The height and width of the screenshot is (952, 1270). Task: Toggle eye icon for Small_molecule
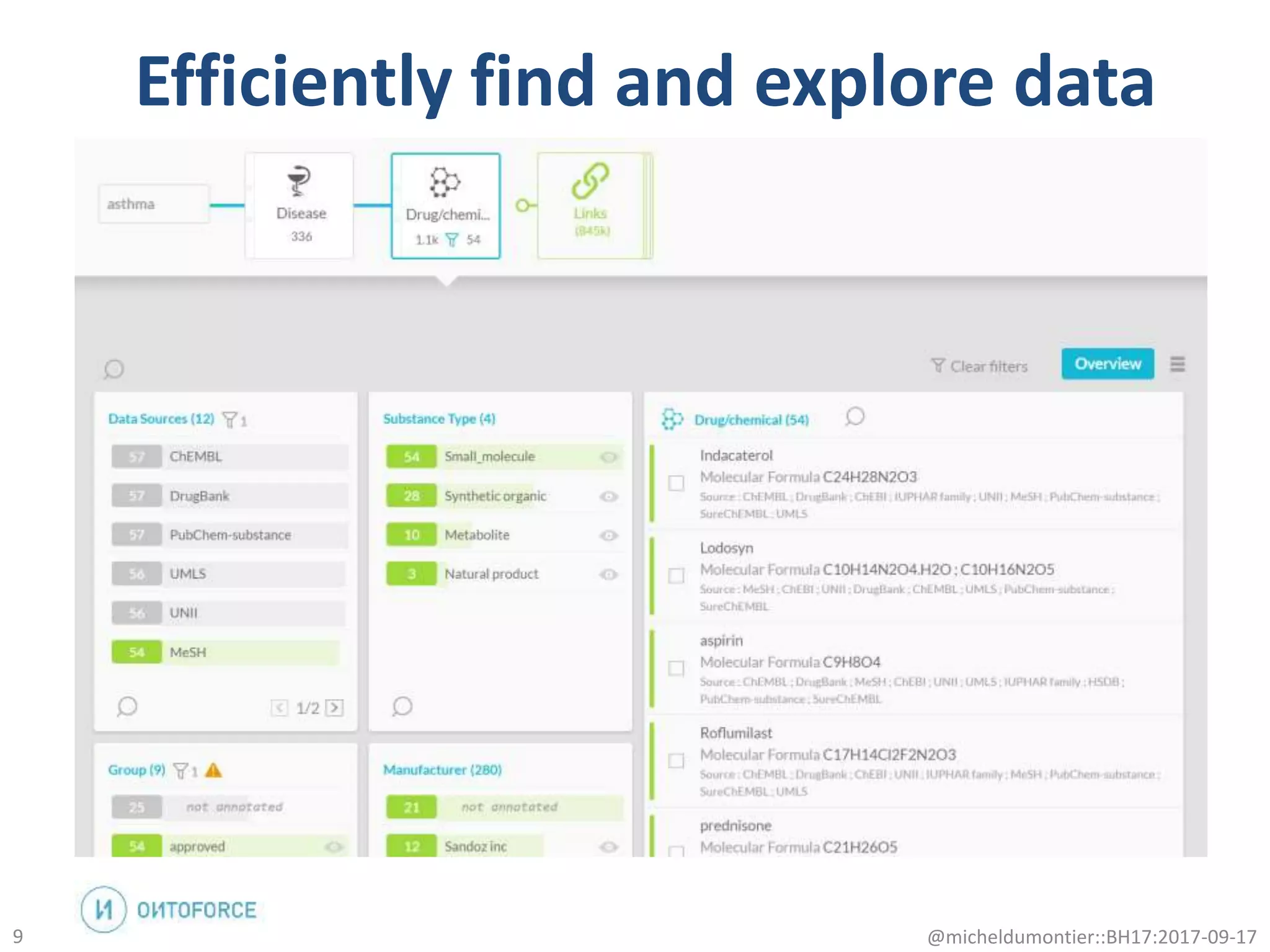coord(609,457)
